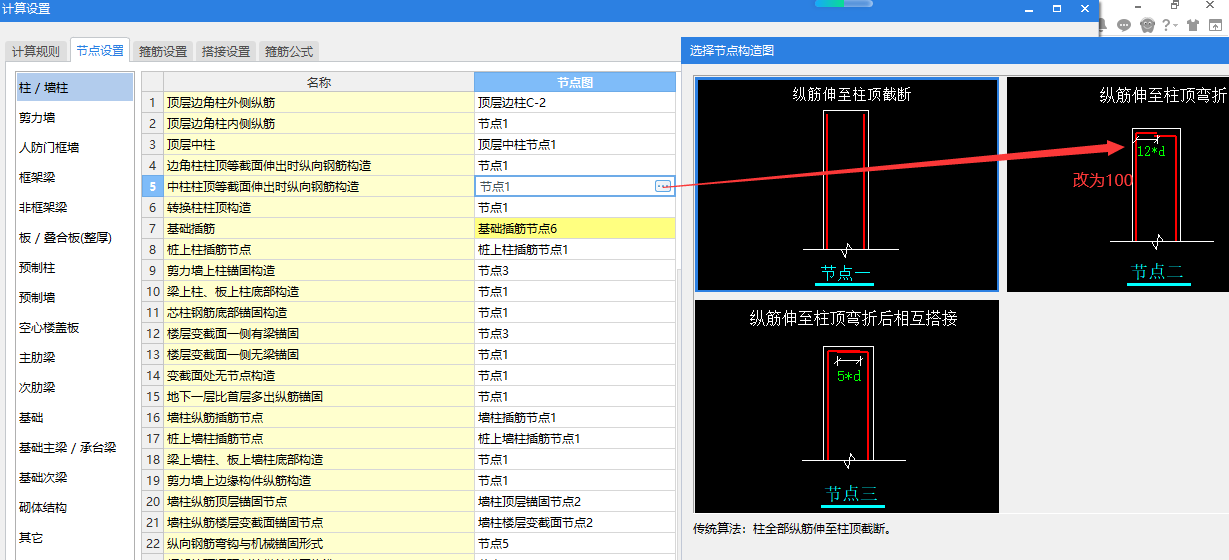The width and height of the screenshot is (1229, 560).
Task: Select 柱 / 墙柱 in the component list
Action: coord(75,87)
